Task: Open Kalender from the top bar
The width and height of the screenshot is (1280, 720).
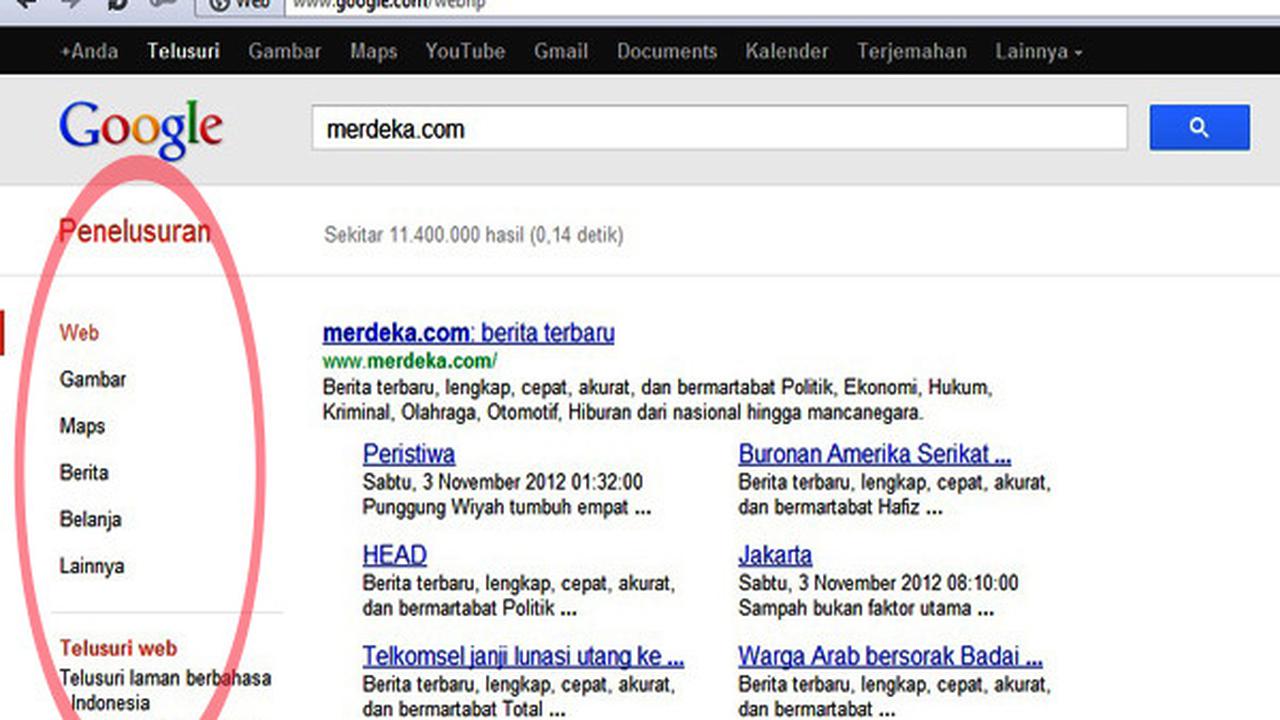Action: 786,52
